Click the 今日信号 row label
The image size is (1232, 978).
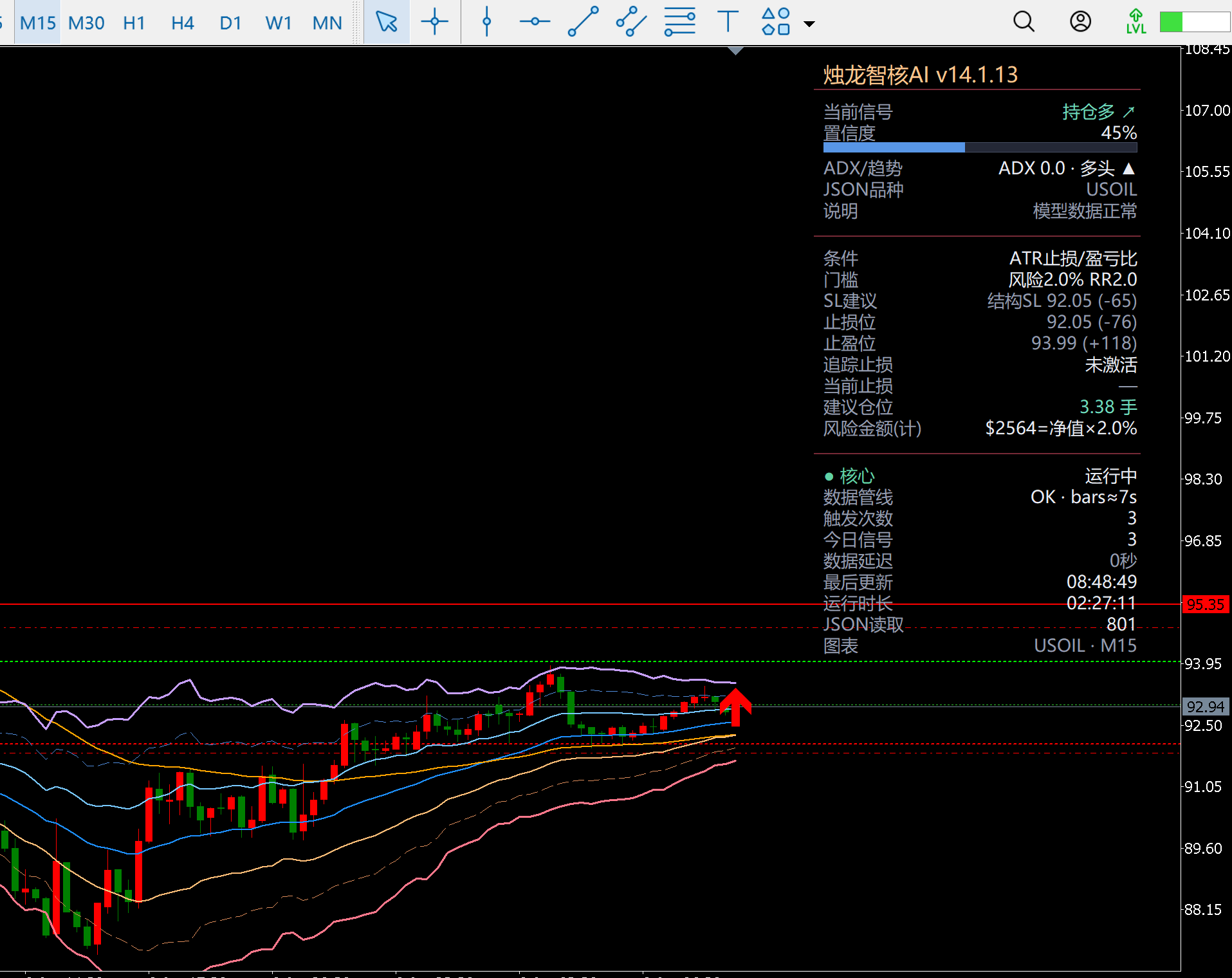click(x=858, y=540)
